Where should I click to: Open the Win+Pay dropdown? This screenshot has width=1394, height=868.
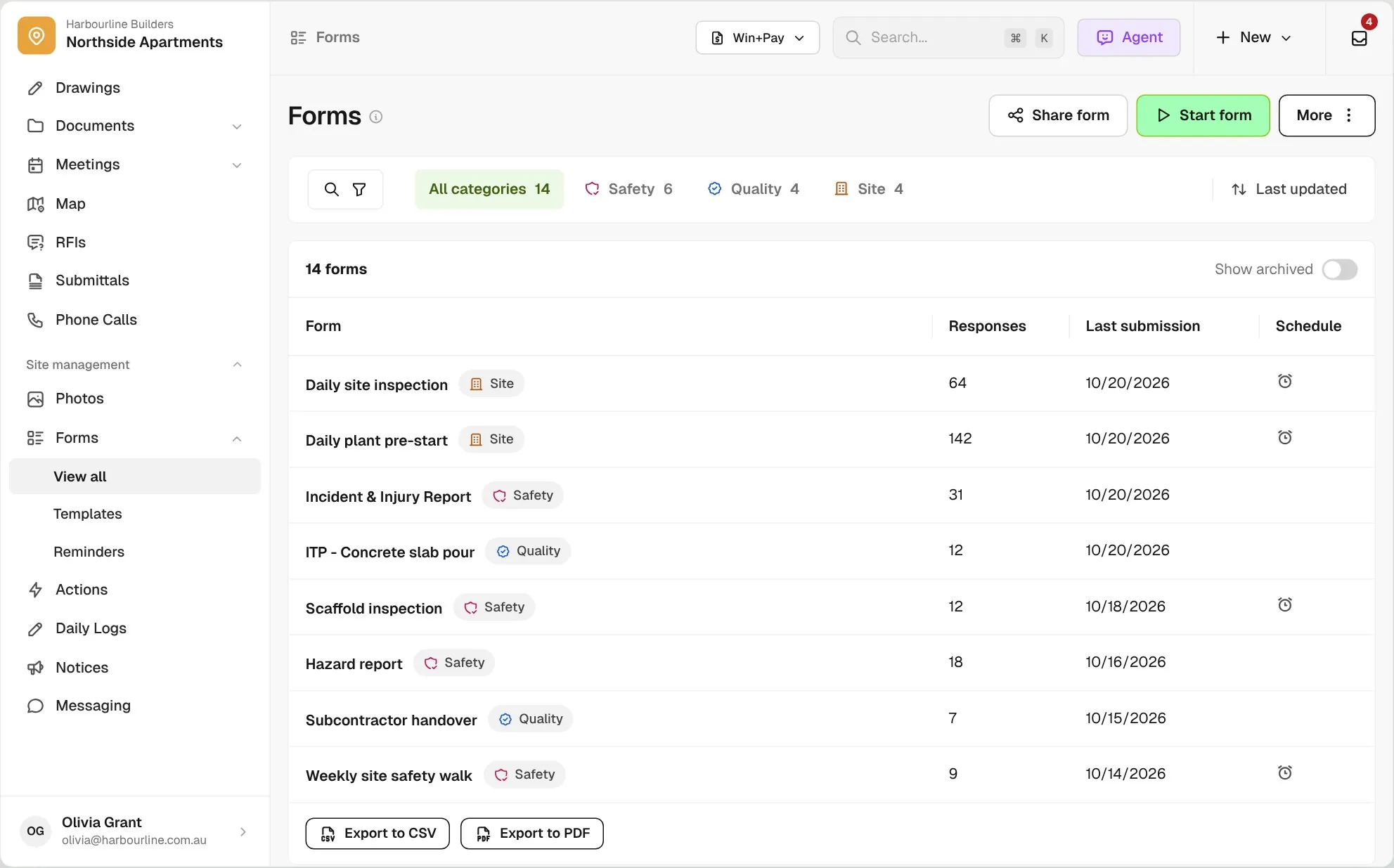click(757, 38)
